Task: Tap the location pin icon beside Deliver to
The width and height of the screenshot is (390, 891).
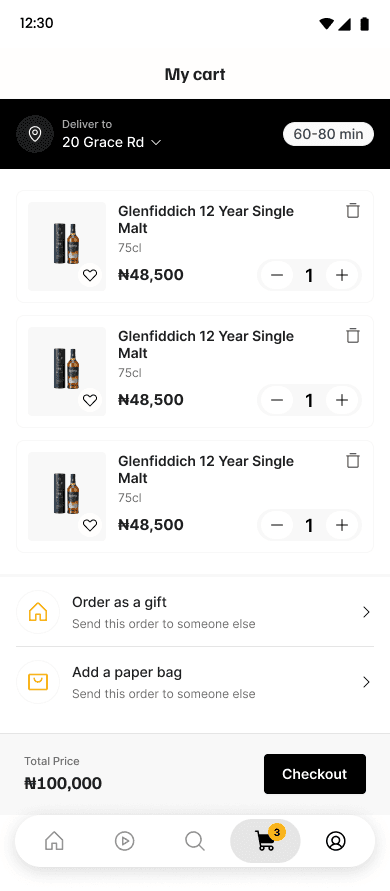Action: coord(35,134)
